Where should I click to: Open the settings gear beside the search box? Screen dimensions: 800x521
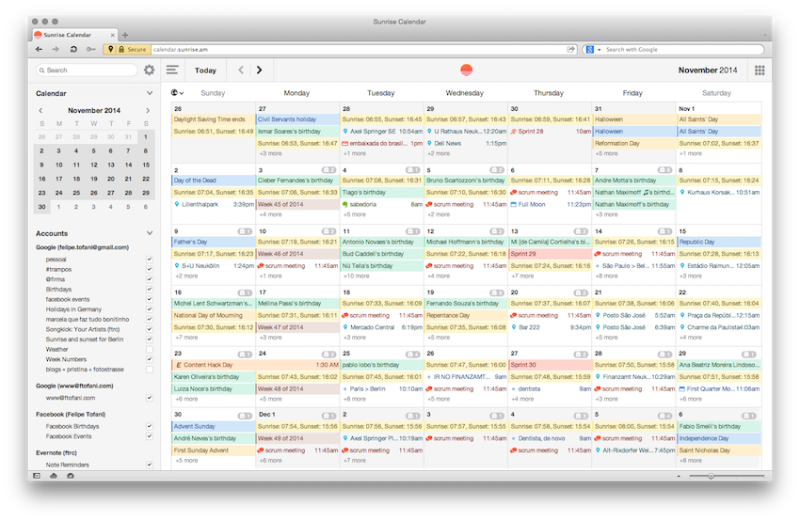pyautogui.click(x=149, y=70)
